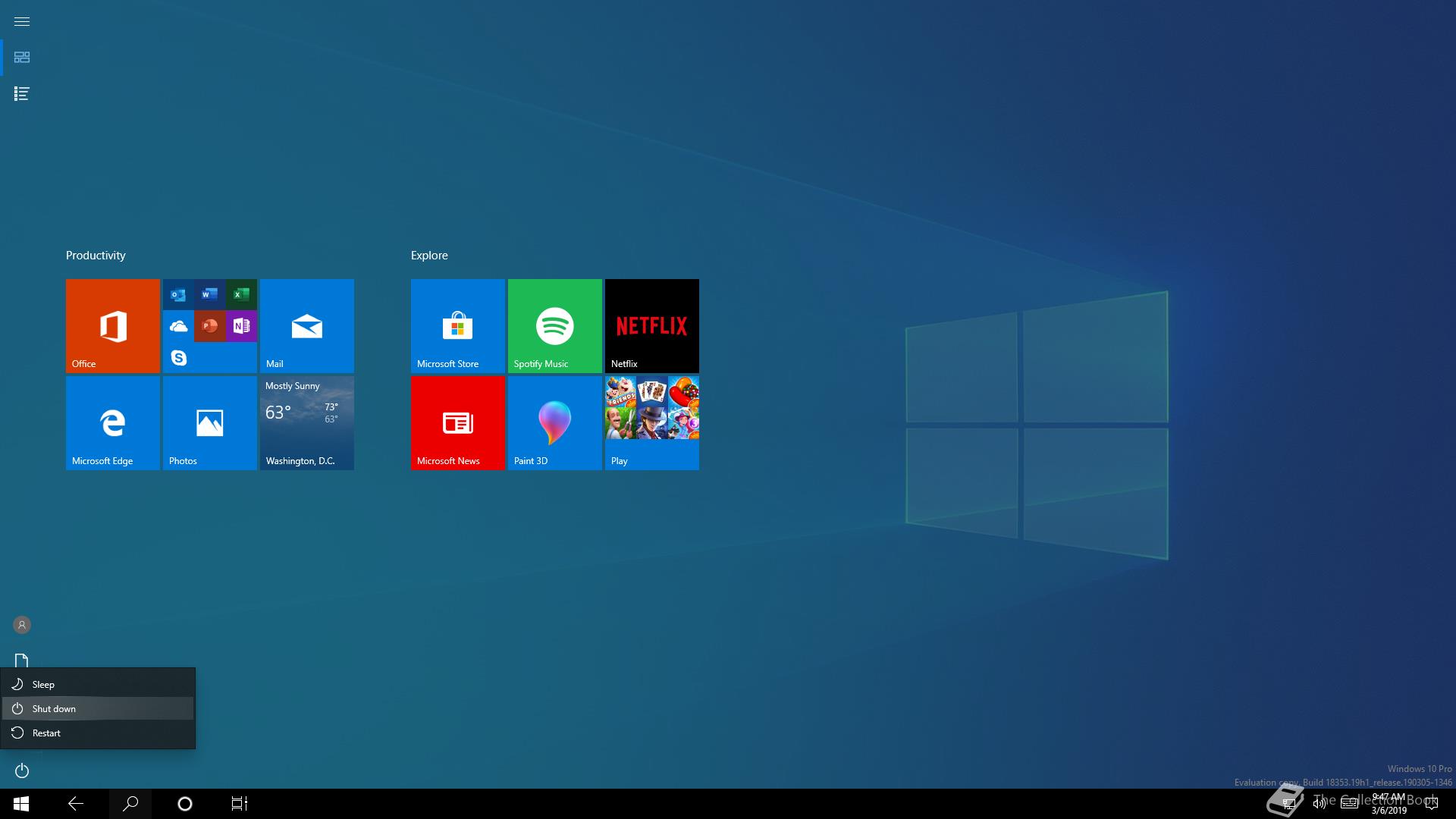Open the touch keyboard tray icon
This screenshot has width=1456, height=819.
[x=1349, y=804]
